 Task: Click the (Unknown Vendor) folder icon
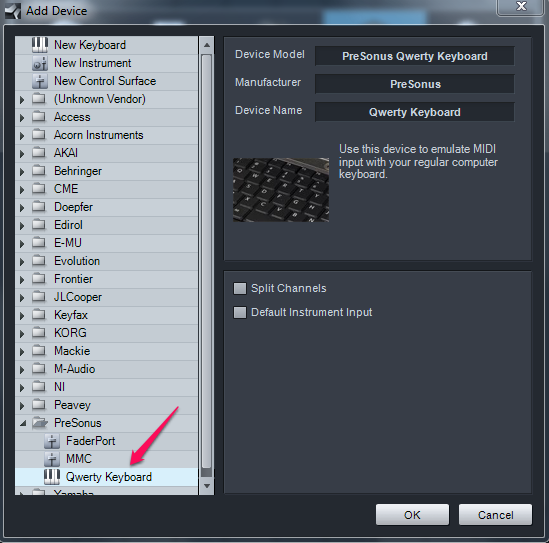[39, 99]
